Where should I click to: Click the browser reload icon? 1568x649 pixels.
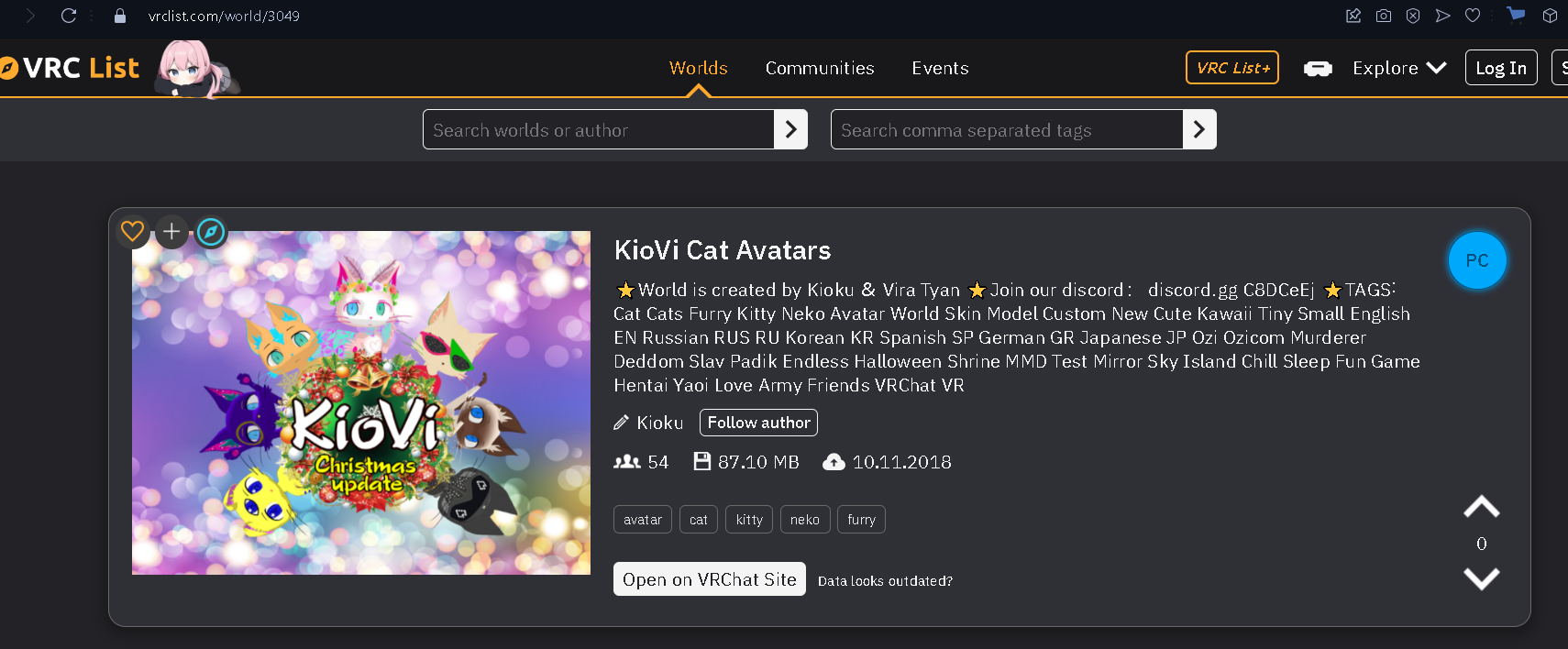point(69,16)
